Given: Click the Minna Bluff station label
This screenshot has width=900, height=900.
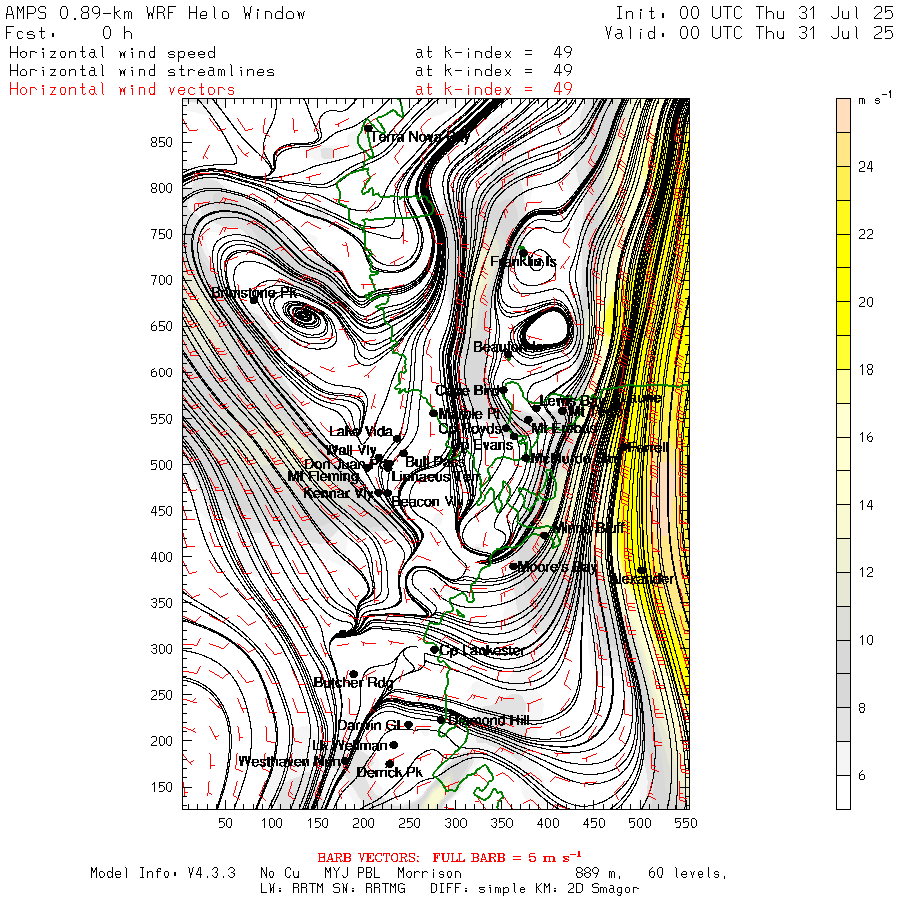Looking at the screenshot, I should (x=588, y=527).
